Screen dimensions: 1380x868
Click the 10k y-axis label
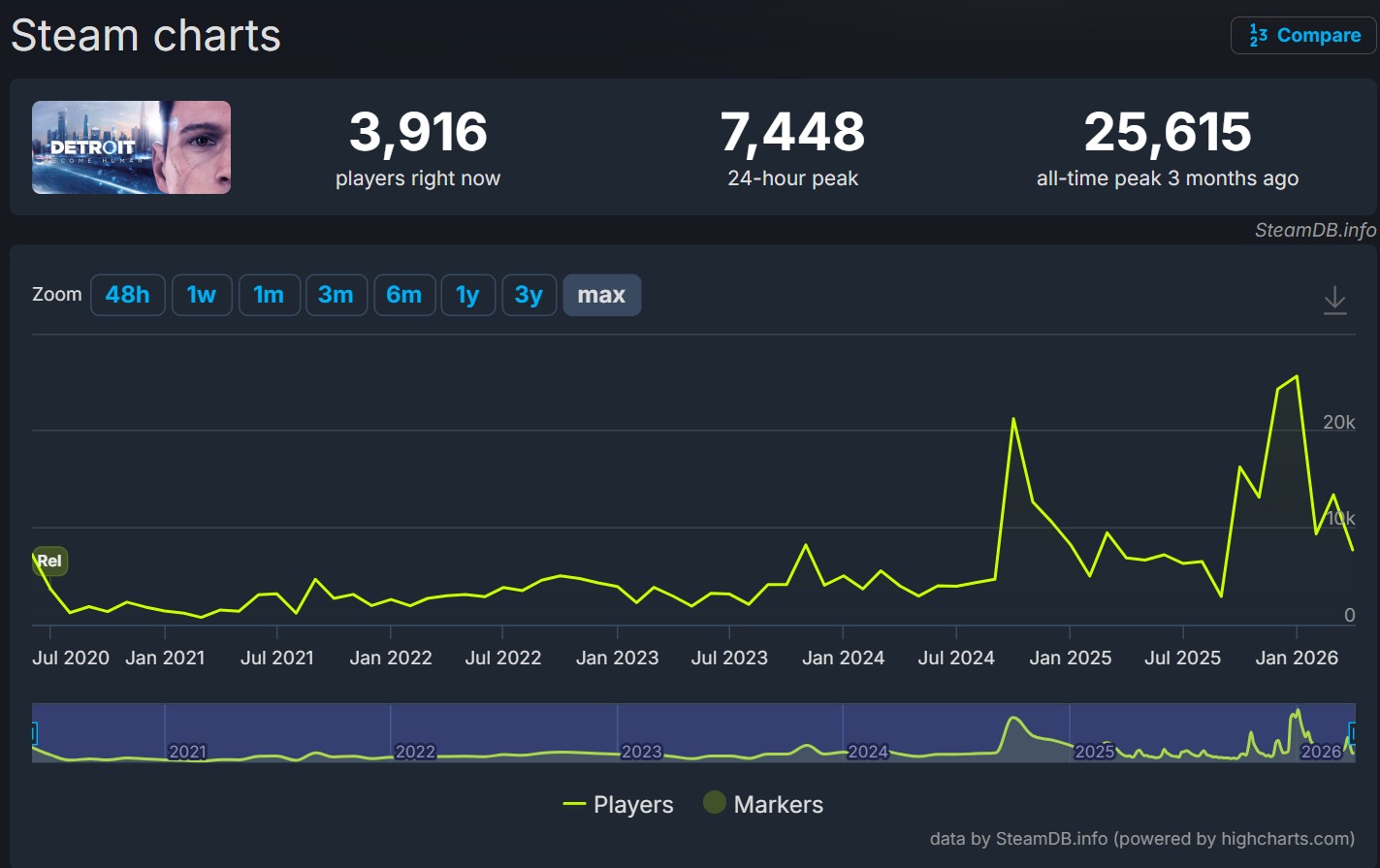(1341, 519)
